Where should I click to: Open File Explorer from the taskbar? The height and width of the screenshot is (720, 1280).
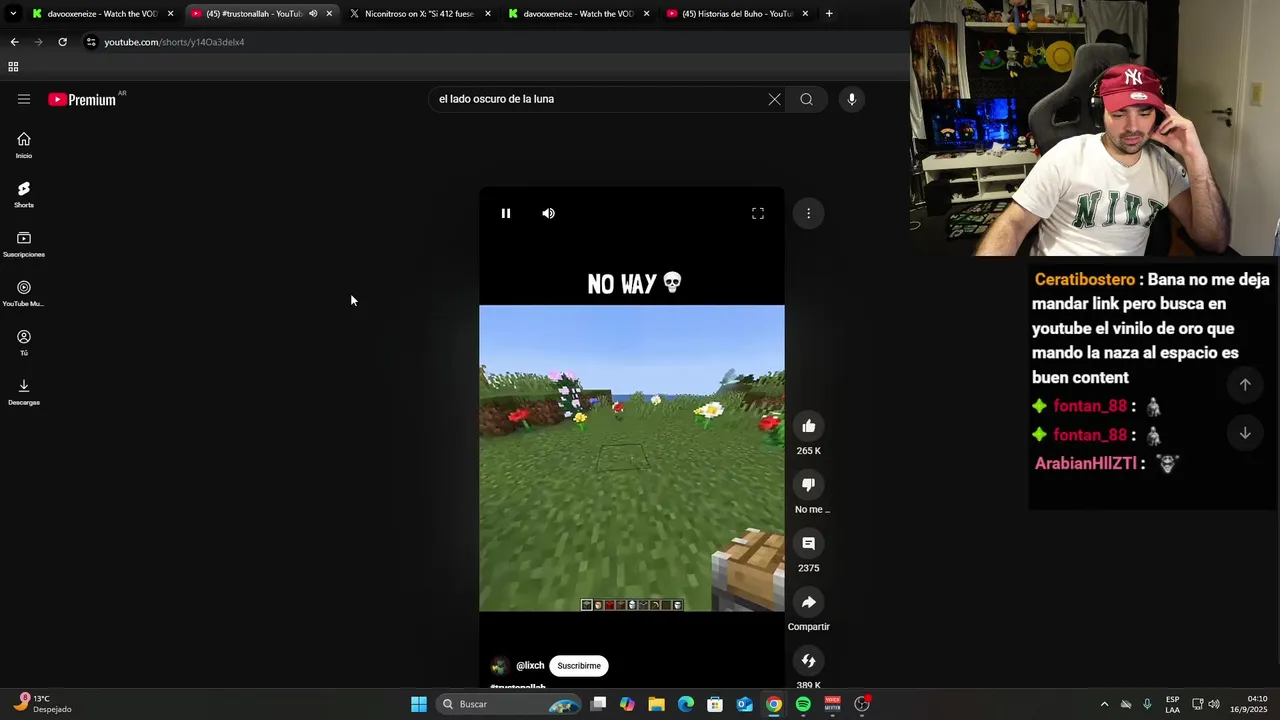coord(656,704)
